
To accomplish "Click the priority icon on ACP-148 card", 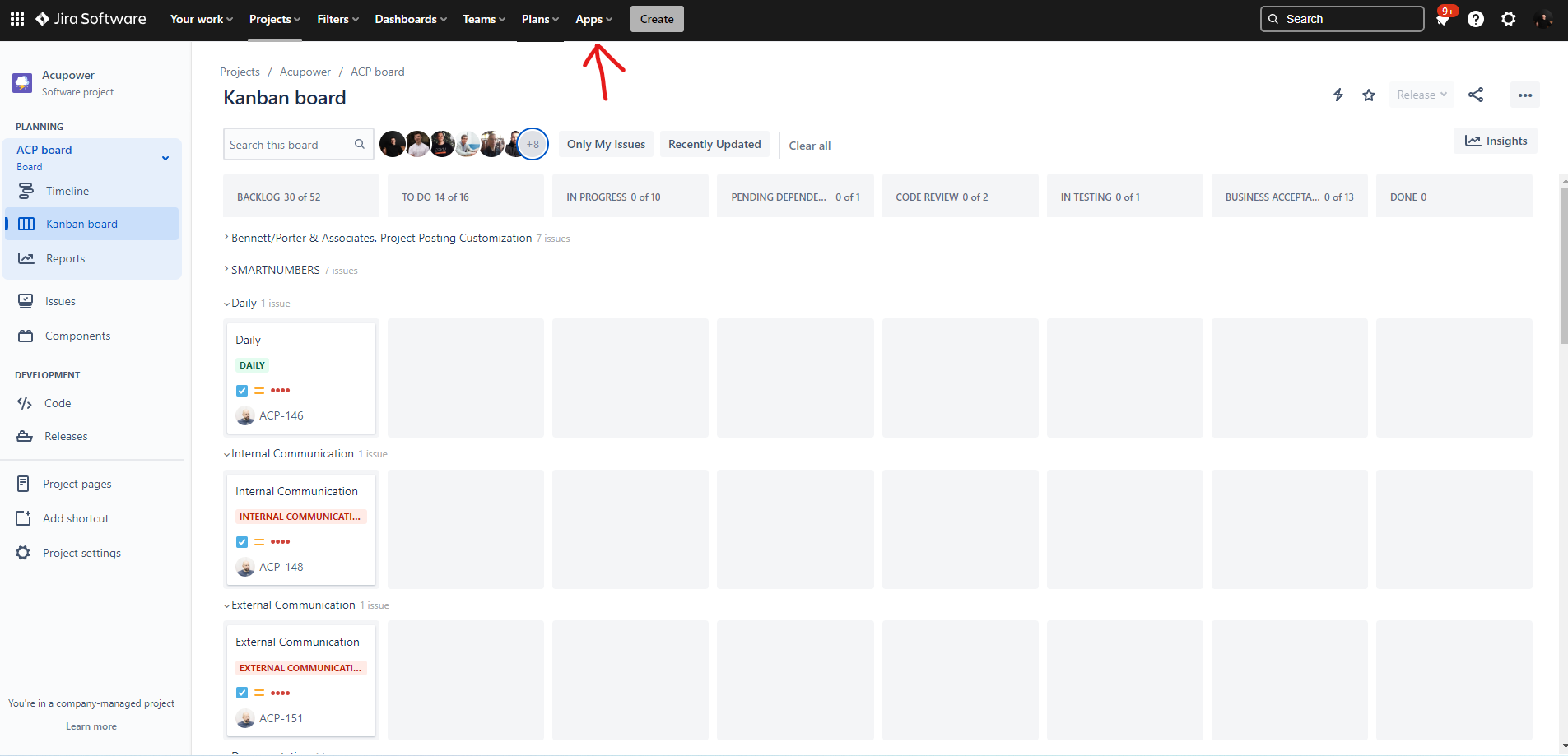I will 259,542.
